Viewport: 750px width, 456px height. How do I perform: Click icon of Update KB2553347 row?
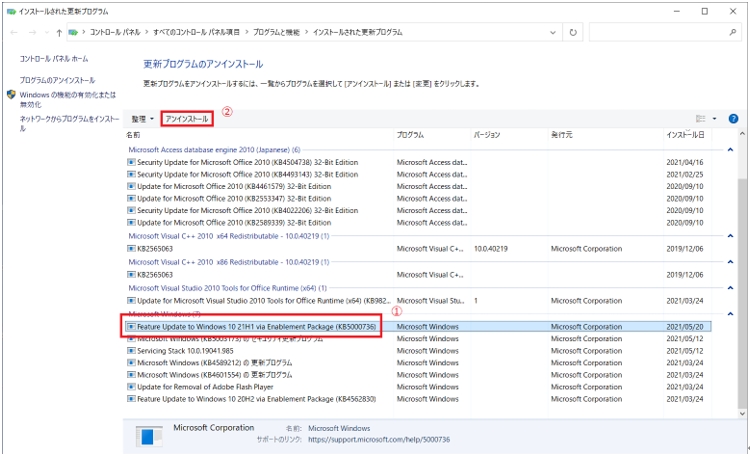(131, 198)
